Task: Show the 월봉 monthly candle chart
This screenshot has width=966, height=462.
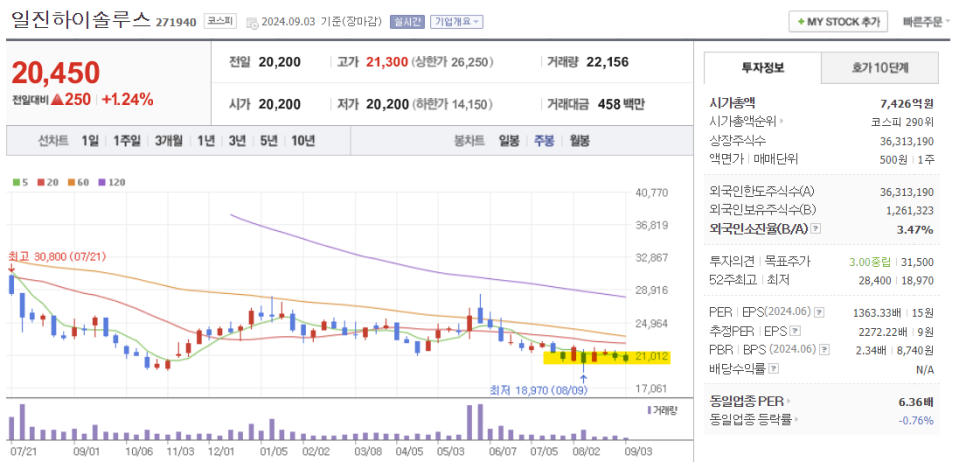Action: pyautogui.click(x=579, y=140)
